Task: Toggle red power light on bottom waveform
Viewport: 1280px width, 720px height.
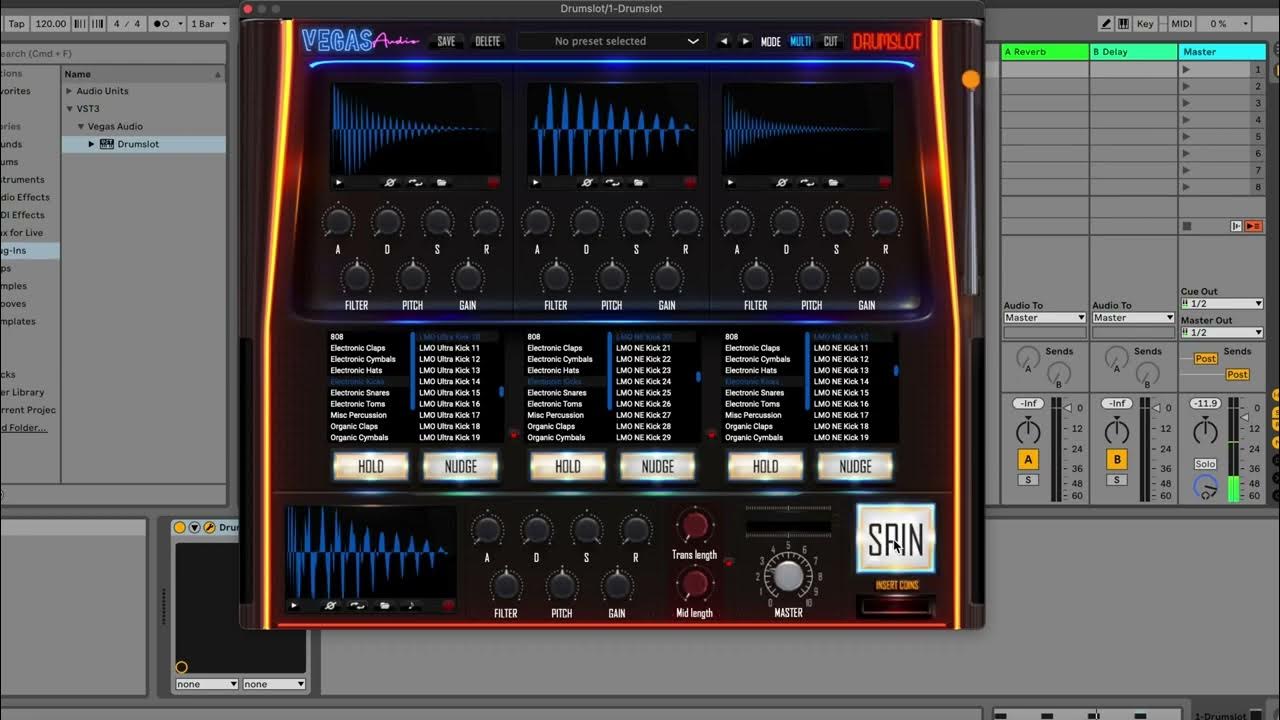Action: coord(448,605)
